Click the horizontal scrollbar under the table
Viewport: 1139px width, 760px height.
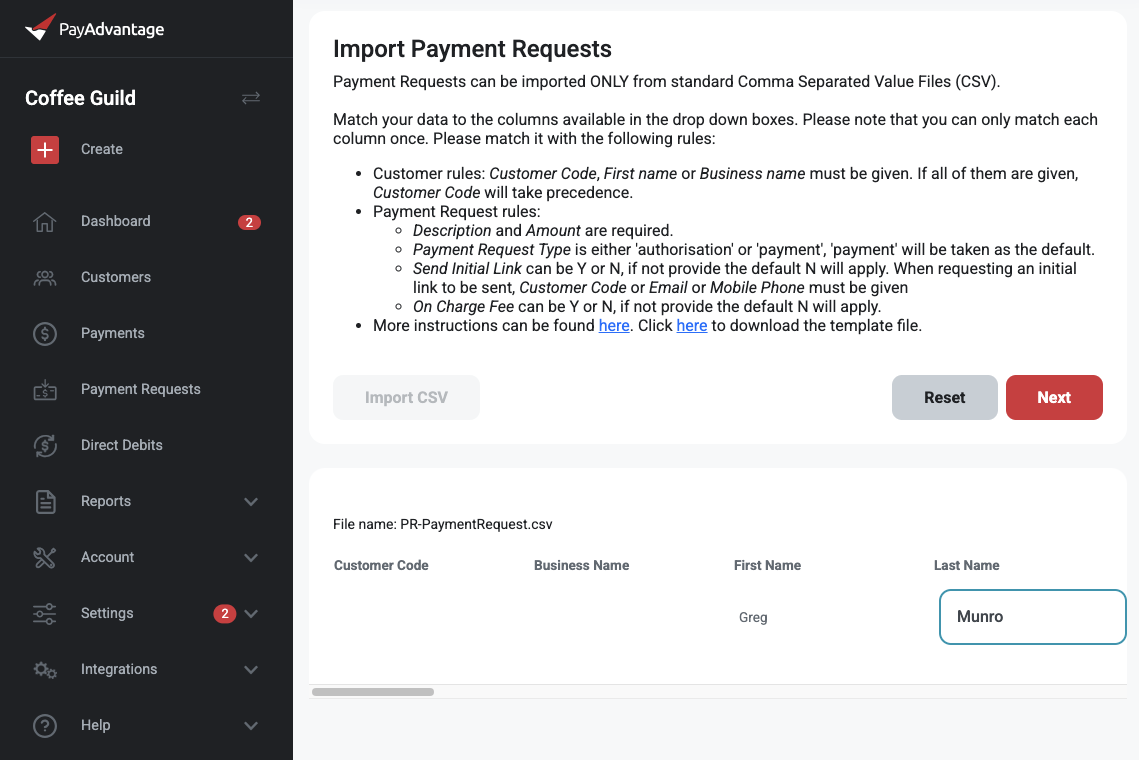pos(373,692)
